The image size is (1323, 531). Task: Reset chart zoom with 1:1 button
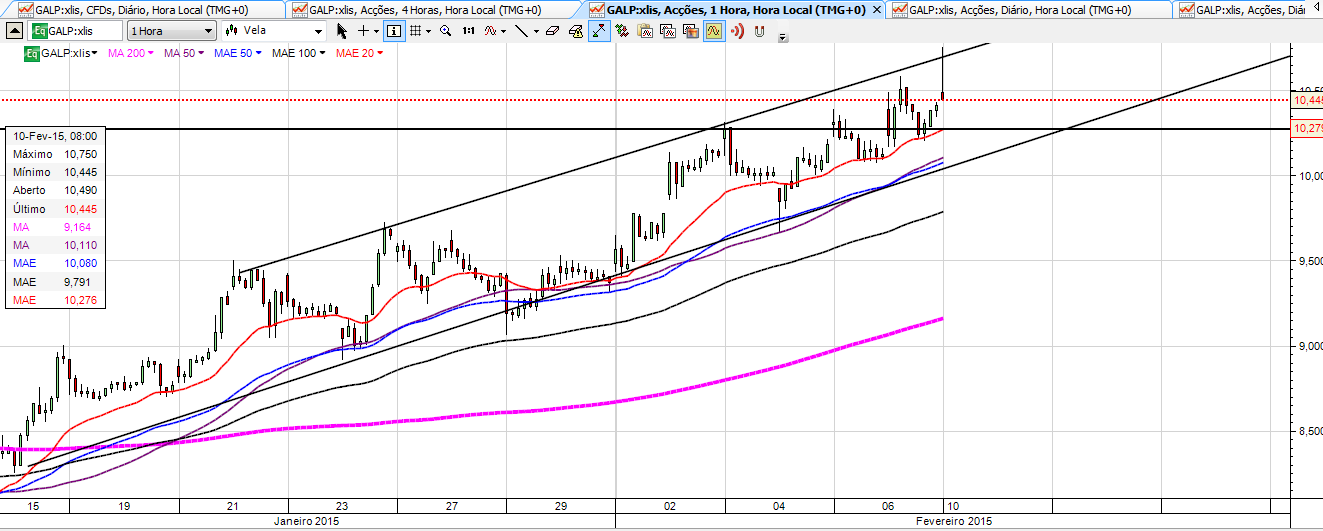468,31
